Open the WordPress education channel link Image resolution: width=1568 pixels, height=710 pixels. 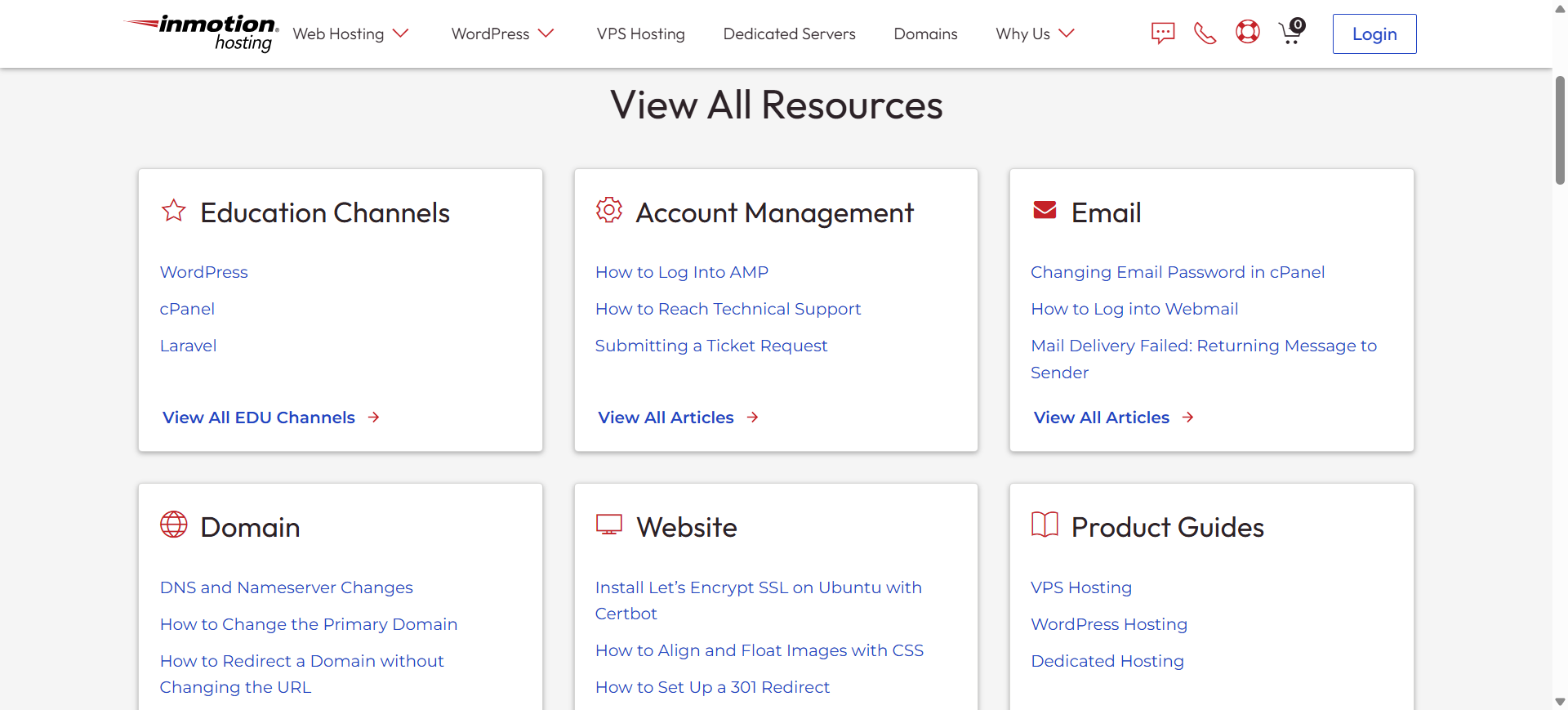[204, 272]
